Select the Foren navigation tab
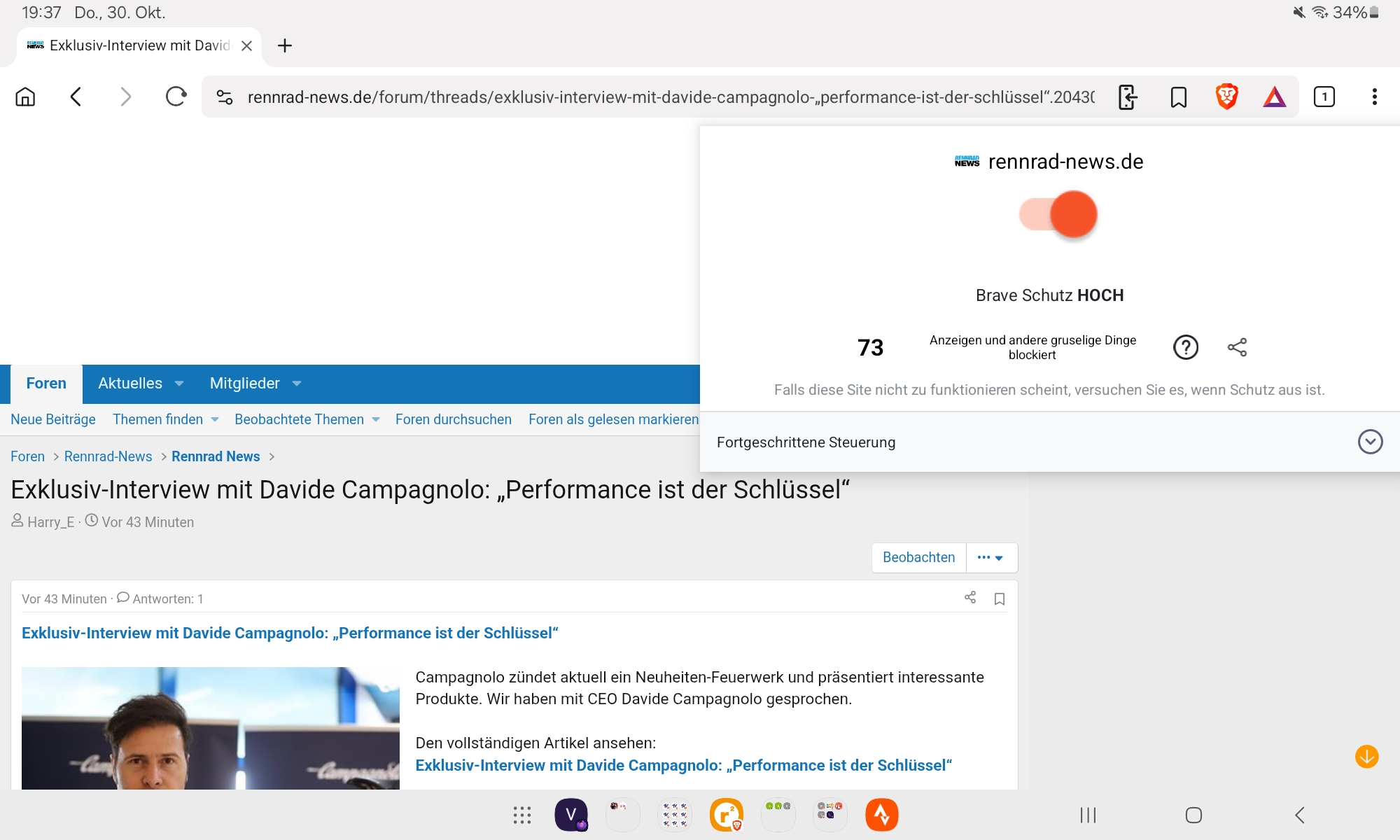The width and height of the screenshot is (1400, 840). 46,384
